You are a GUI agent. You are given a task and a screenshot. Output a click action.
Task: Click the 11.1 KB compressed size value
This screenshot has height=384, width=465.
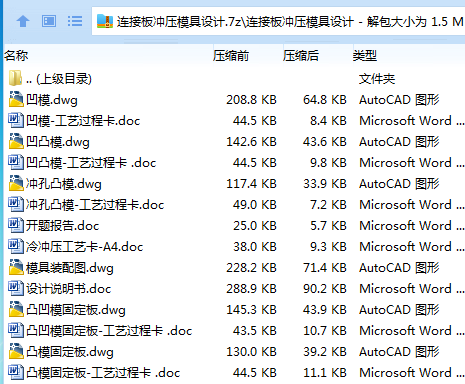pyautogui.click(x=325, y=373)
